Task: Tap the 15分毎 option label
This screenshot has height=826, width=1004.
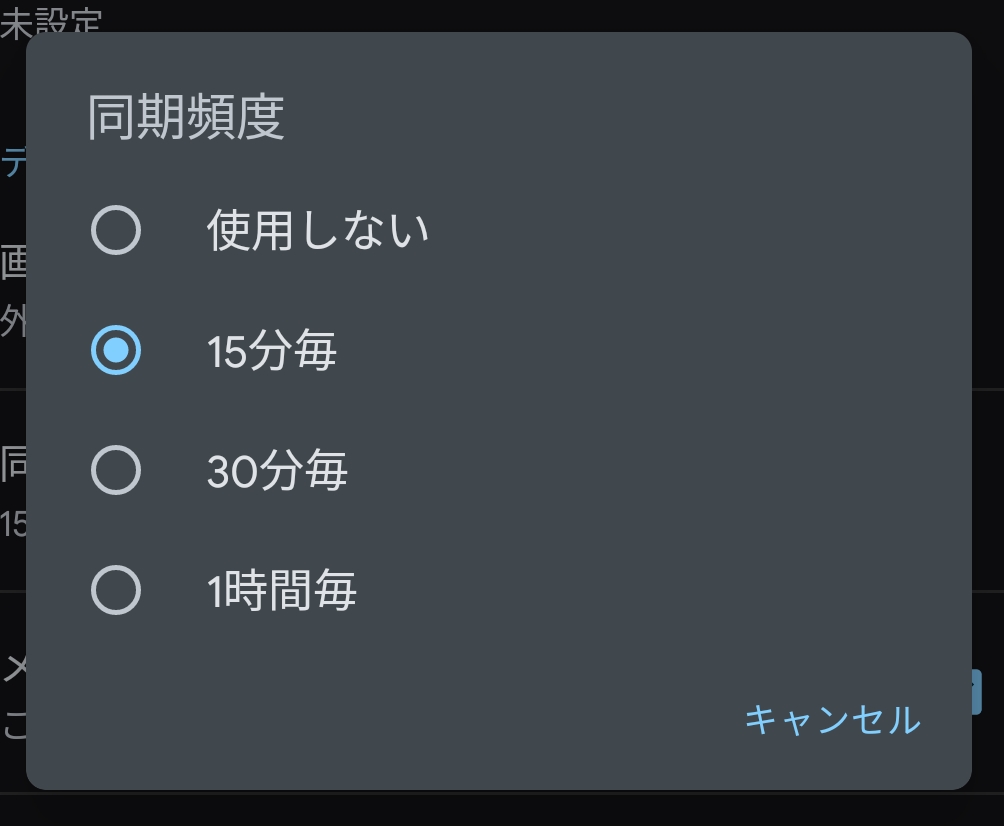Action: point(272,352)
